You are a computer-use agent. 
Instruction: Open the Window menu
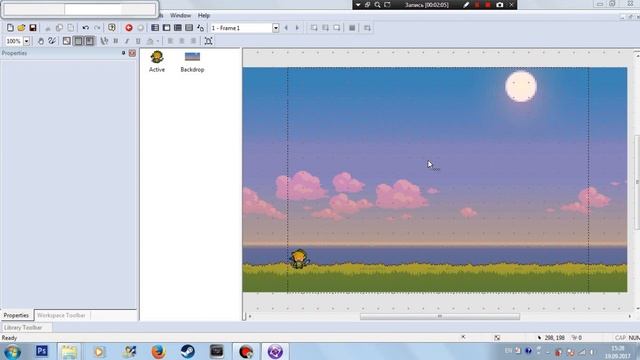tap(180, 15)
